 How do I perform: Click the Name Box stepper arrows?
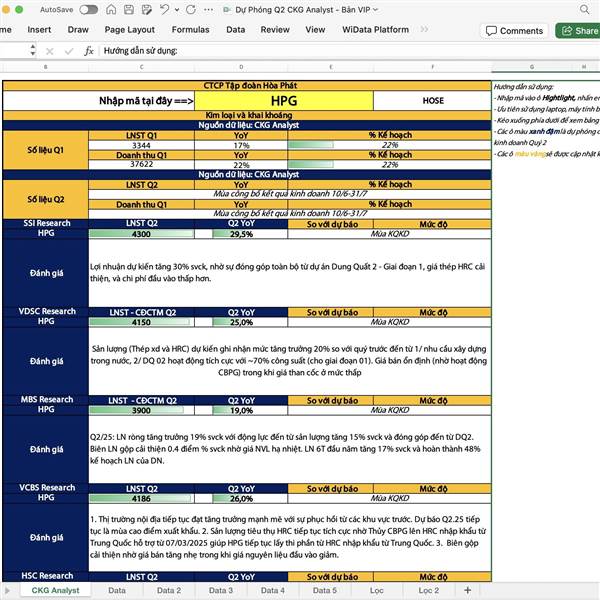[33, 50]
